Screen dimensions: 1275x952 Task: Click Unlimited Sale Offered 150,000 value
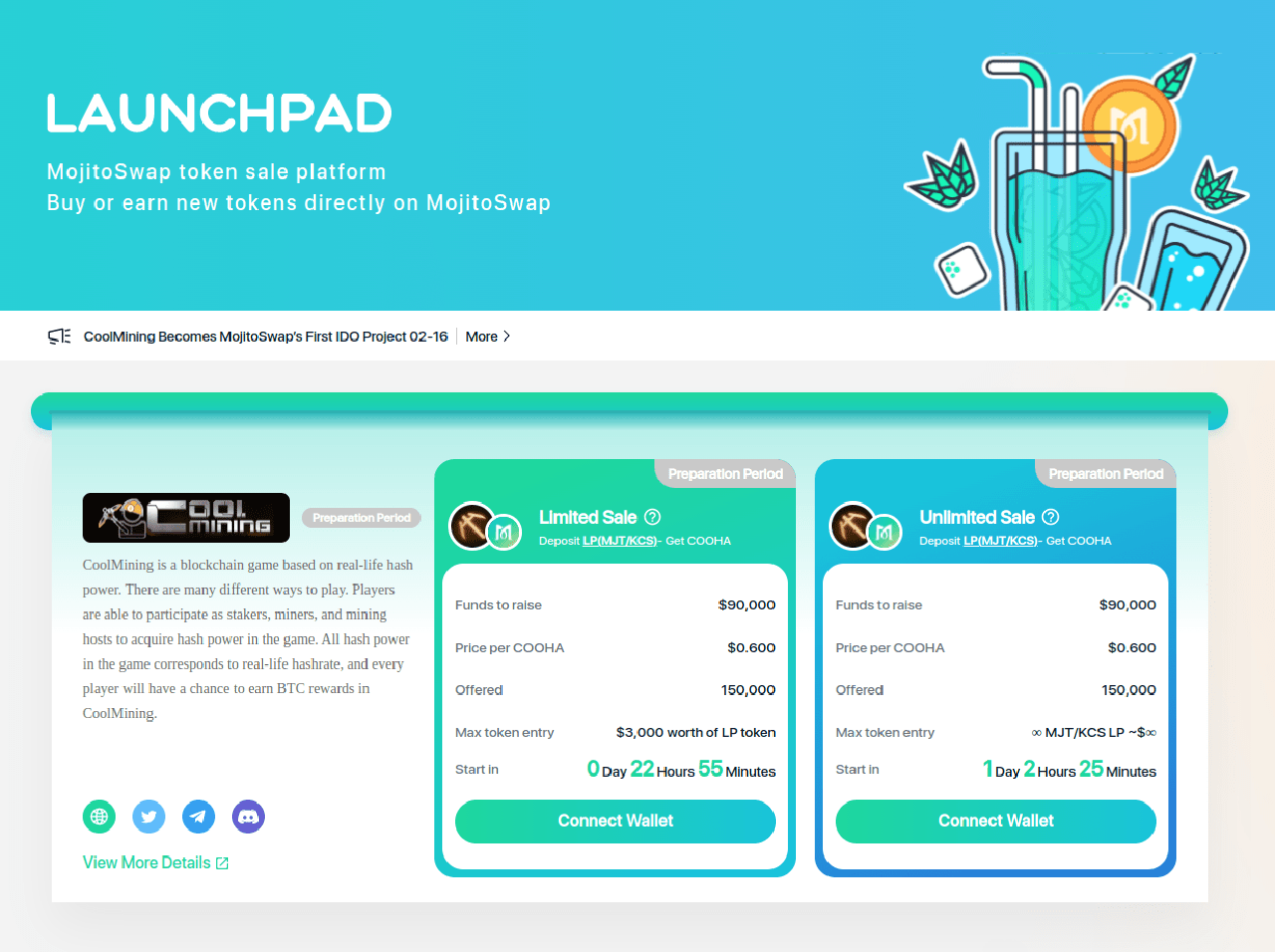tap(1129, 690)
